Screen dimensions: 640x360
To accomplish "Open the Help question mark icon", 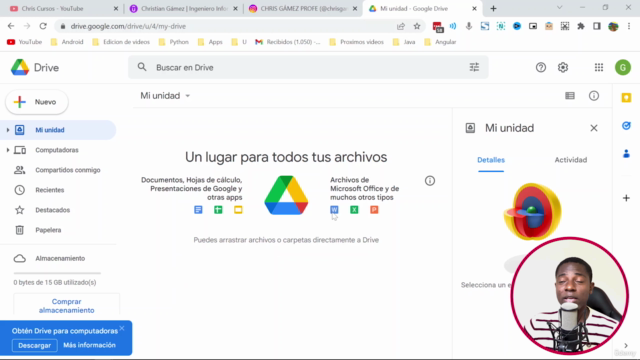I will tap(541, 67).
